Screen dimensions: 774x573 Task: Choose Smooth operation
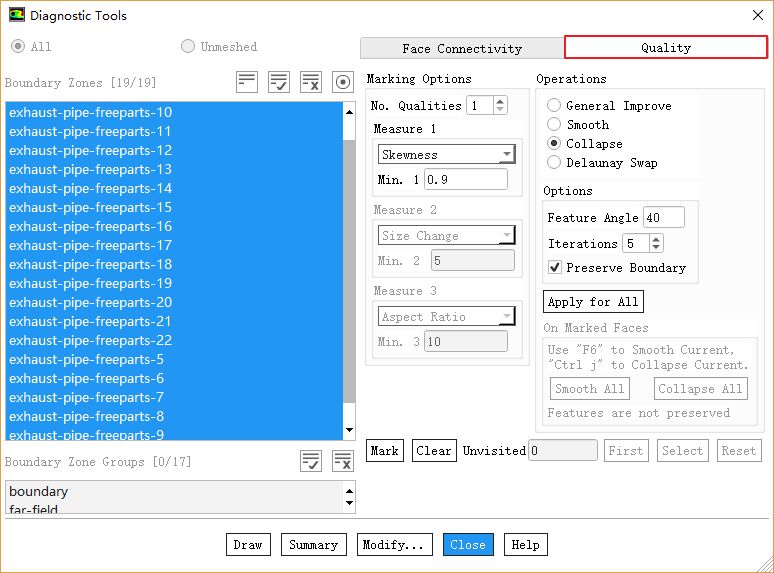[x=554, y=124]
